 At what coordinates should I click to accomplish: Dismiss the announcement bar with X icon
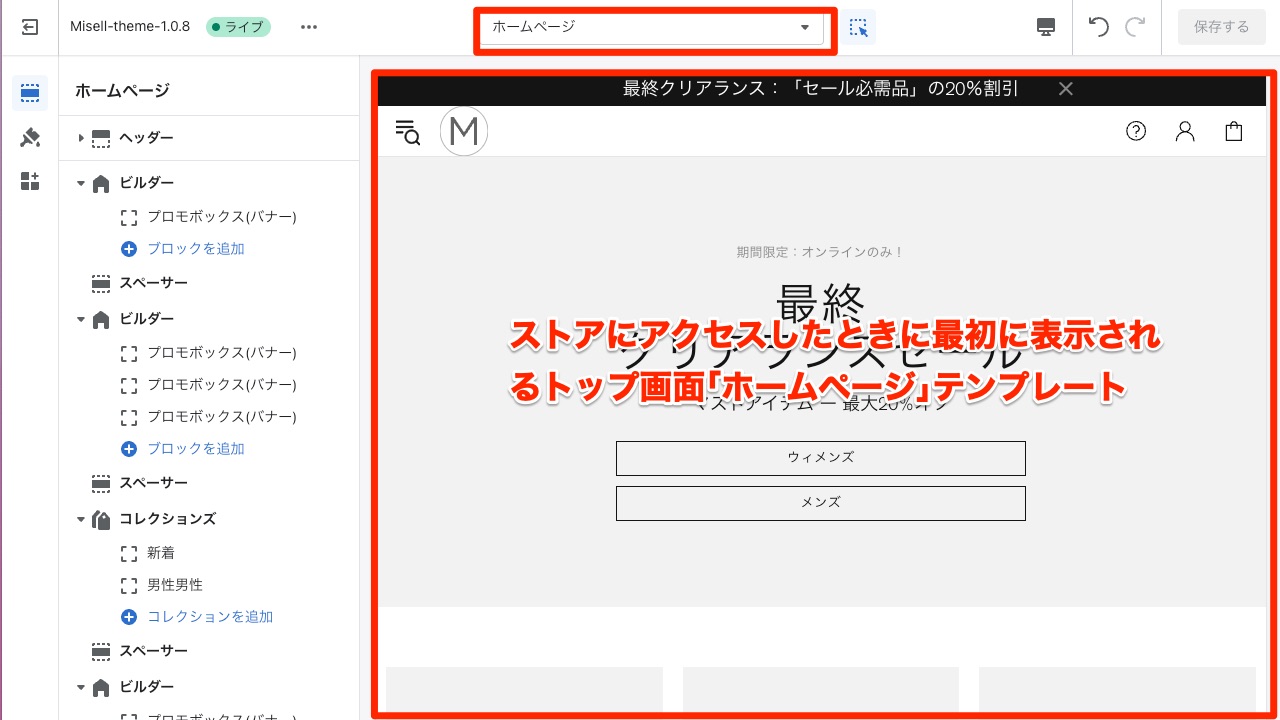1066,88
